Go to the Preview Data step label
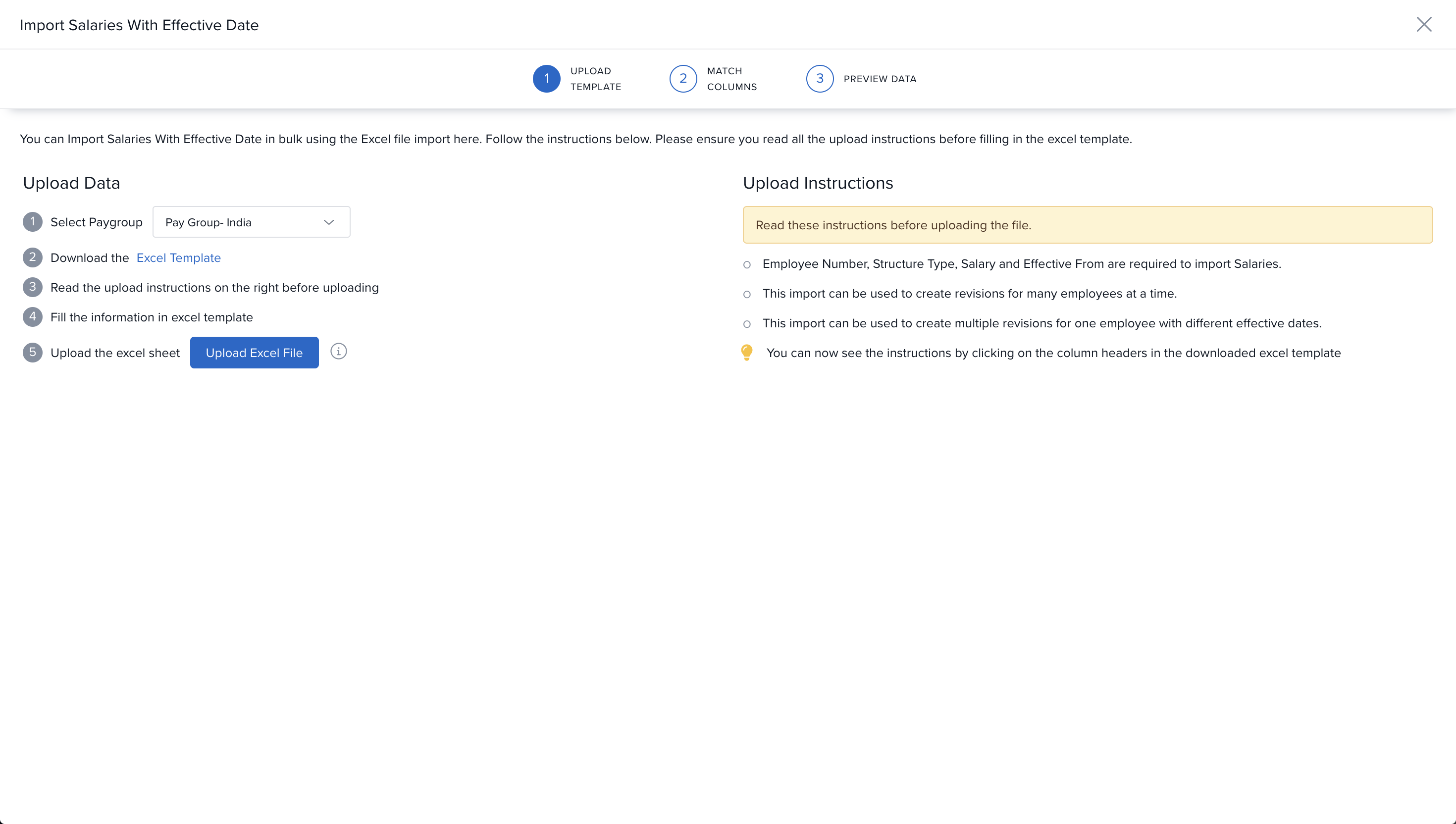 880,79
